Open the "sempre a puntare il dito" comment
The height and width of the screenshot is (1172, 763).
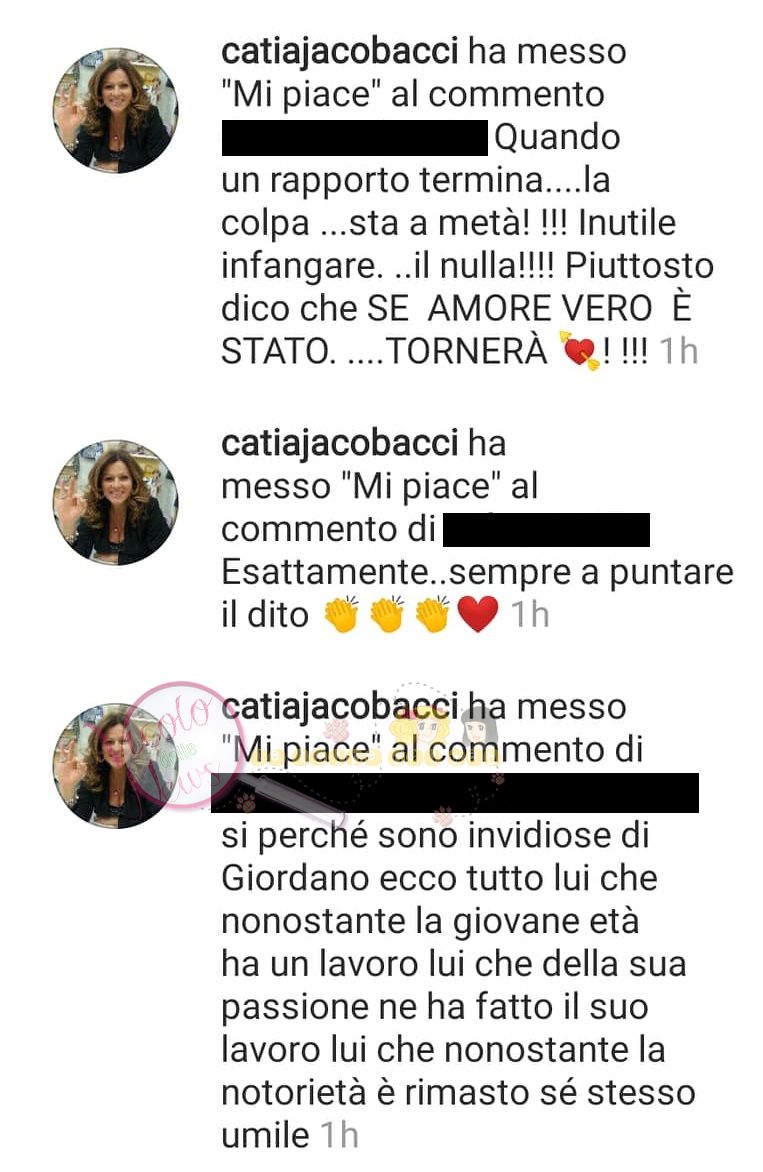click(478, 593)
